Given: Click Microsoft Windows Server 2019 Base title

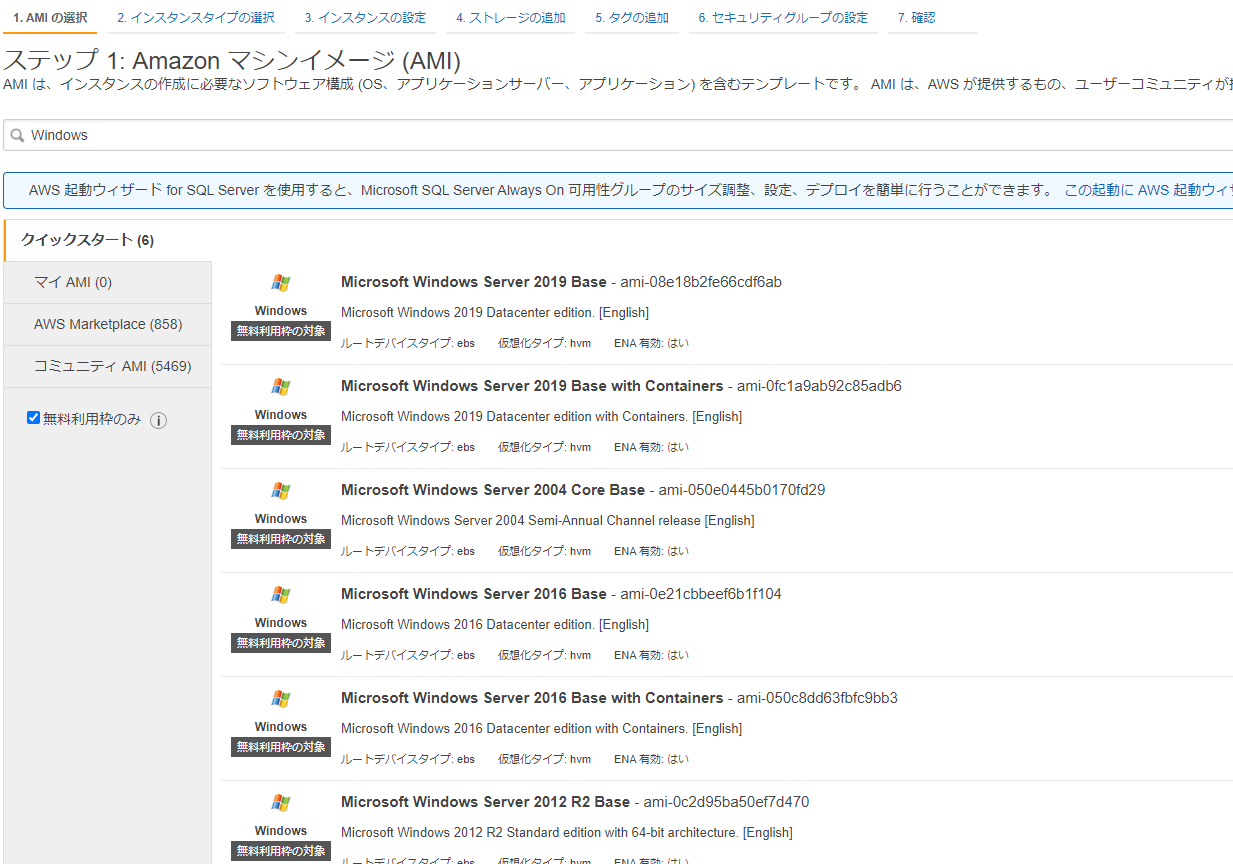Looking at the screenshot, I should coord(474,282).
